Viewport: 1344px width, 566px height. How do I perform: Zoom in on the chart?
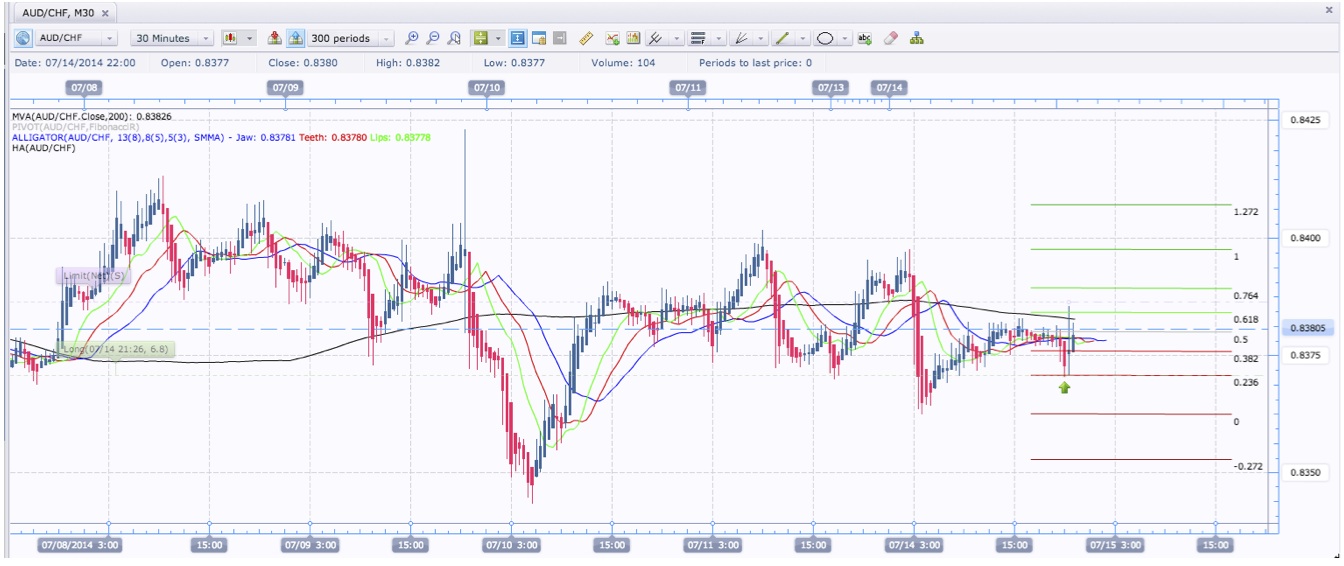click(411, 38)
